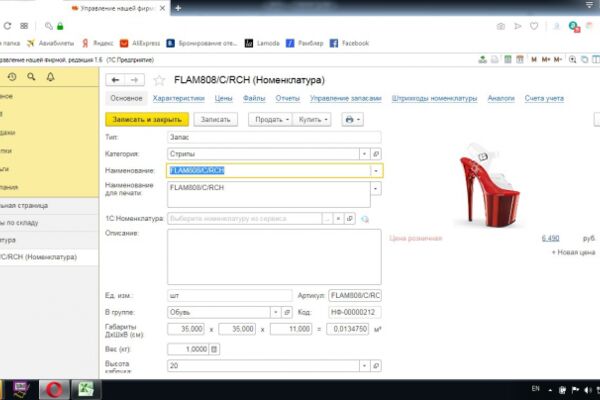Open the Lamoda bookmark
The width and height of the screenshot is (600, 400).
coord(262,43)
